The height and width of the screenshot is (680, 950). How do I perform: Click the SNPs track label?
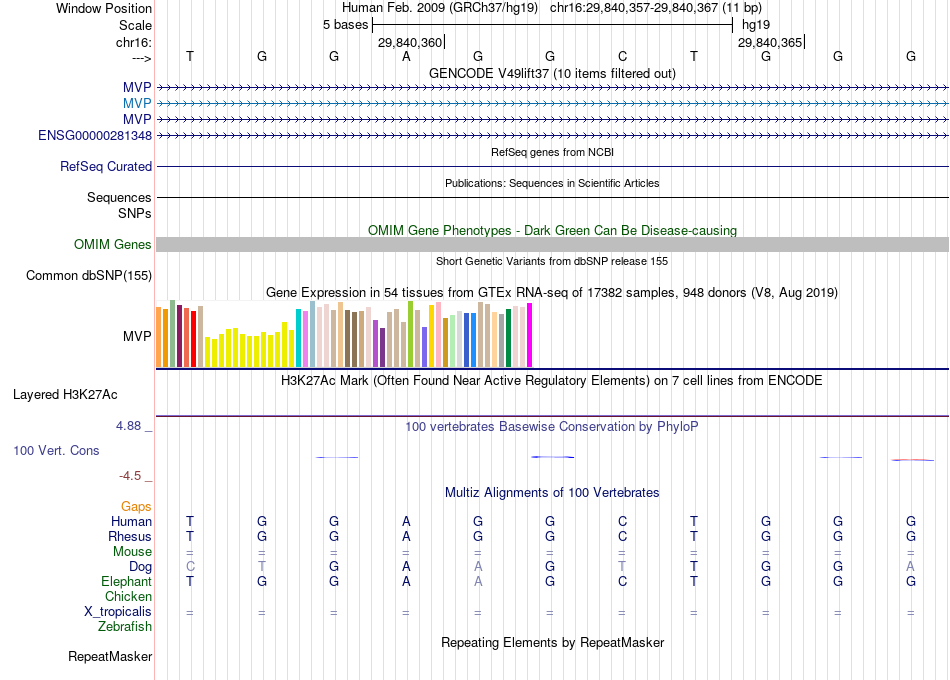135,213
